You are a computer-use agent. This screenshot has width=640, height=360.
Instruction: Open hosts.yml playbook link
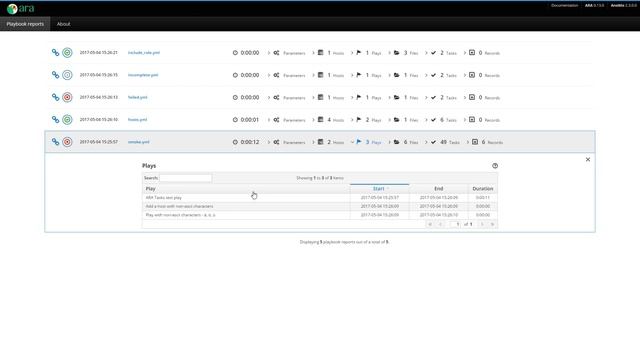(x=137, y=120)
